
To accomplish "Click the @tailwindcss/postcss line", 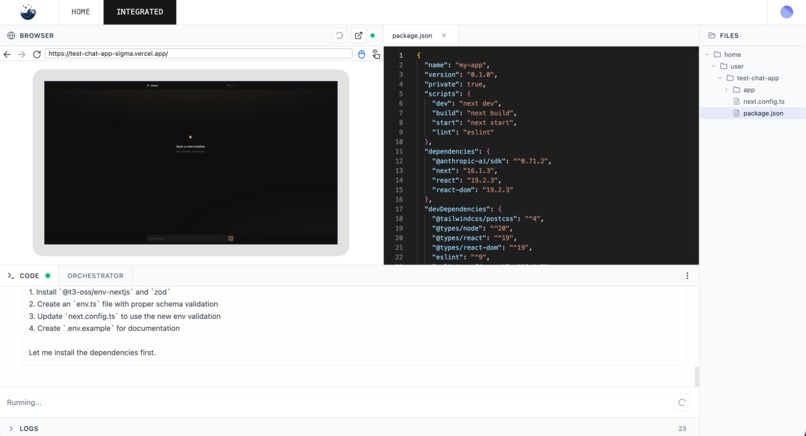I will point(487,219).
